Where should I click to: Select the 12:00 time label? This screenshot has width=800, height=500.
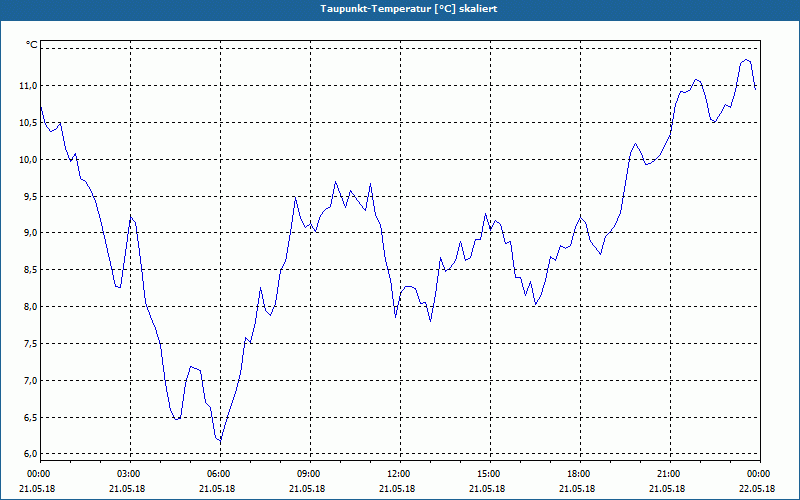[398, 473]
